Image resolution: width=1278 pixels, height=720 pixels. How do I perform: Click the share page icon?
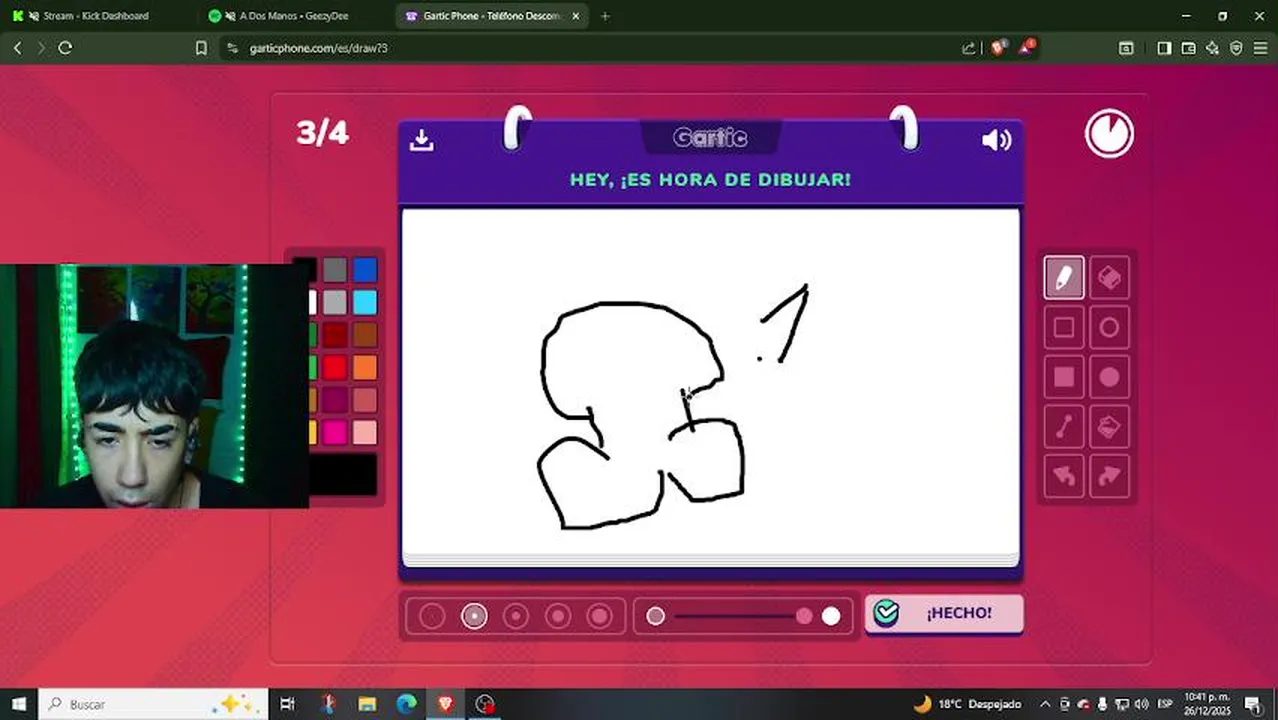[x=968, y=48]
